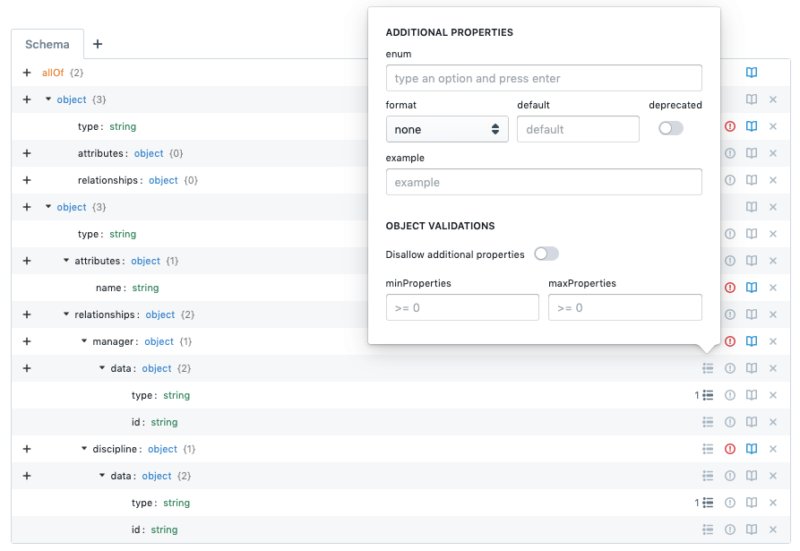
Task: Open description for the allOf row
Action: 751,72
